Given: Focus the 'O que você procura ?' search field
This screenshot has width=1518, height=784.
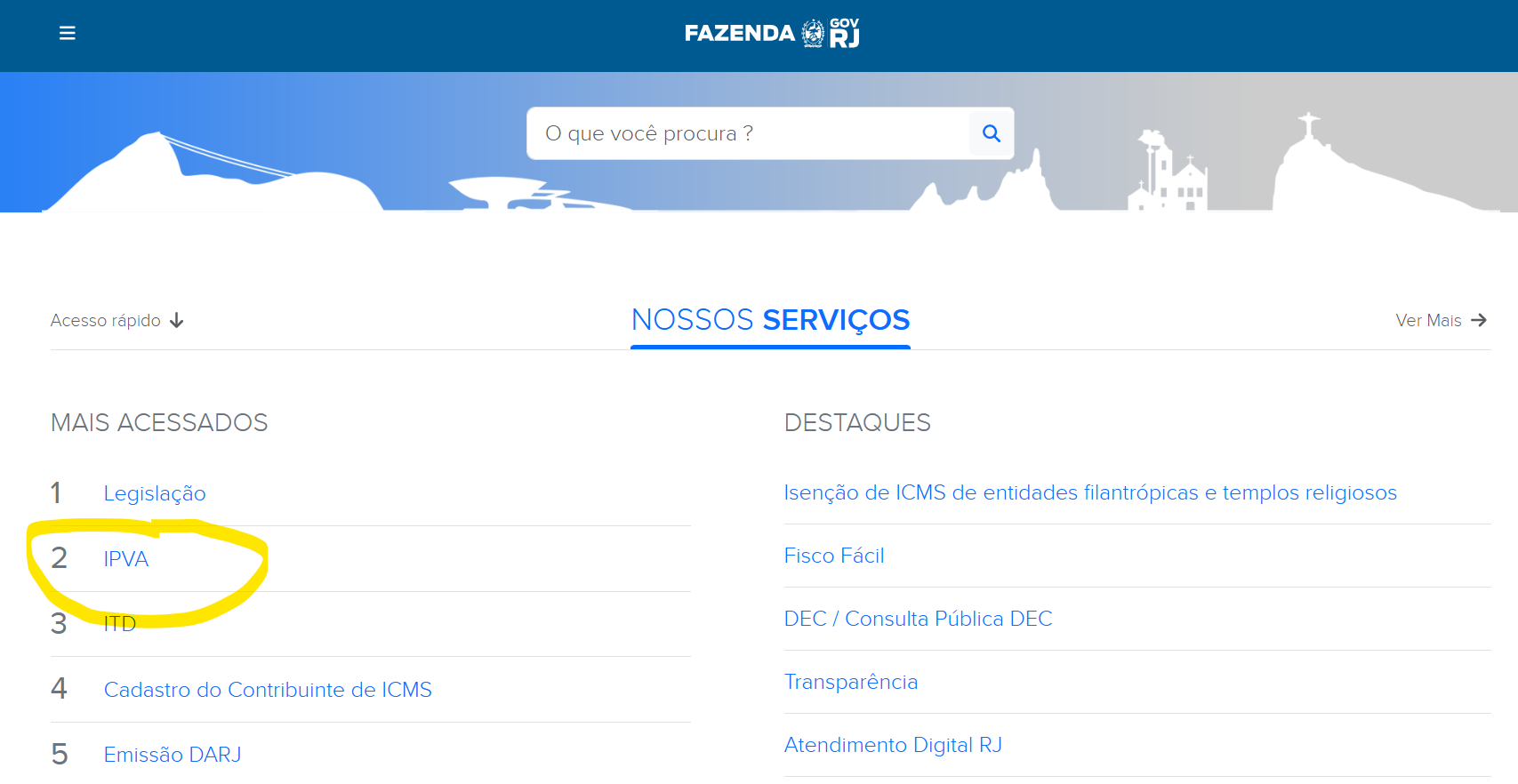Looking at the screenshot, I should 749,133.
